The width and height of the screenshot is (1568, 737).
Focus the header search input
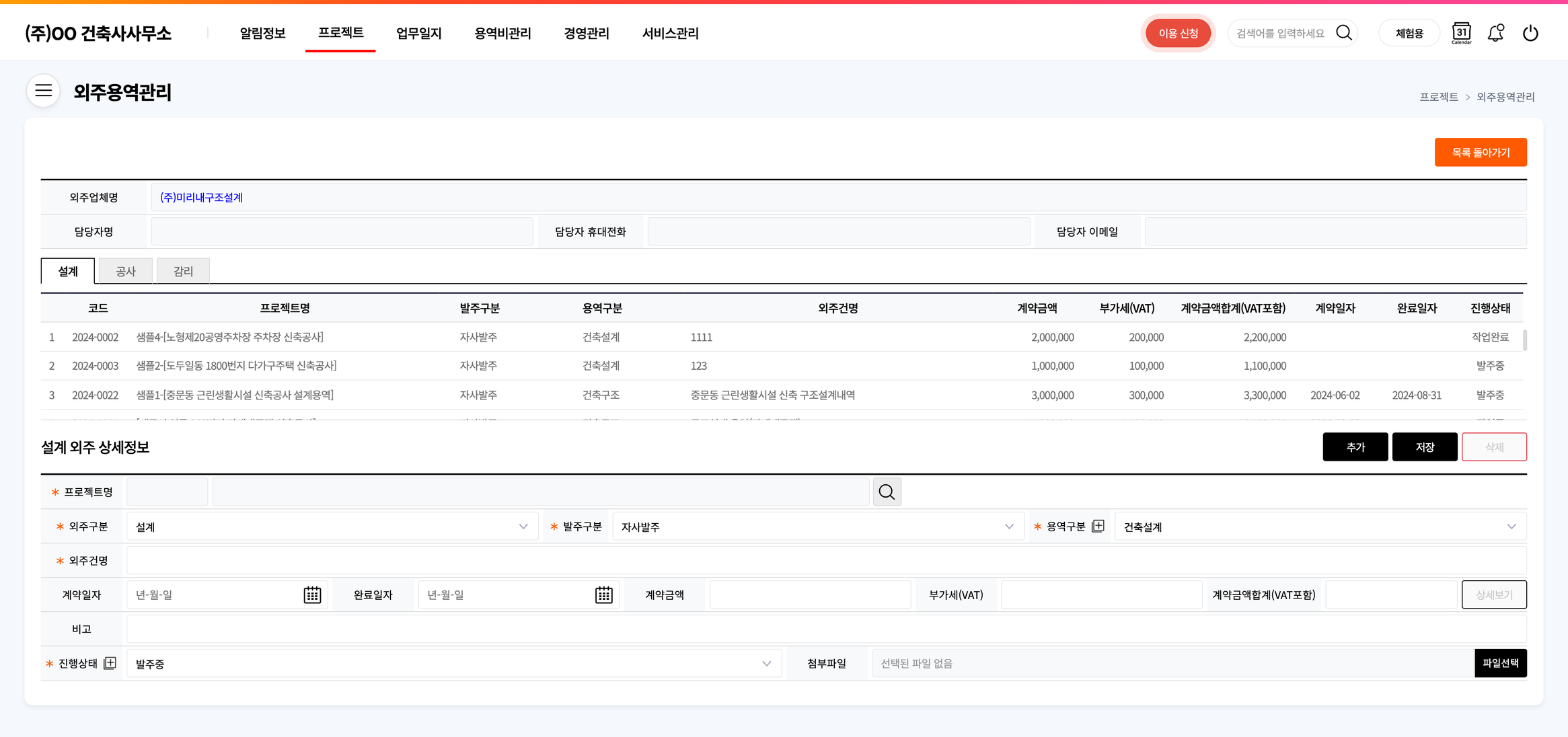pos(1281,33)
